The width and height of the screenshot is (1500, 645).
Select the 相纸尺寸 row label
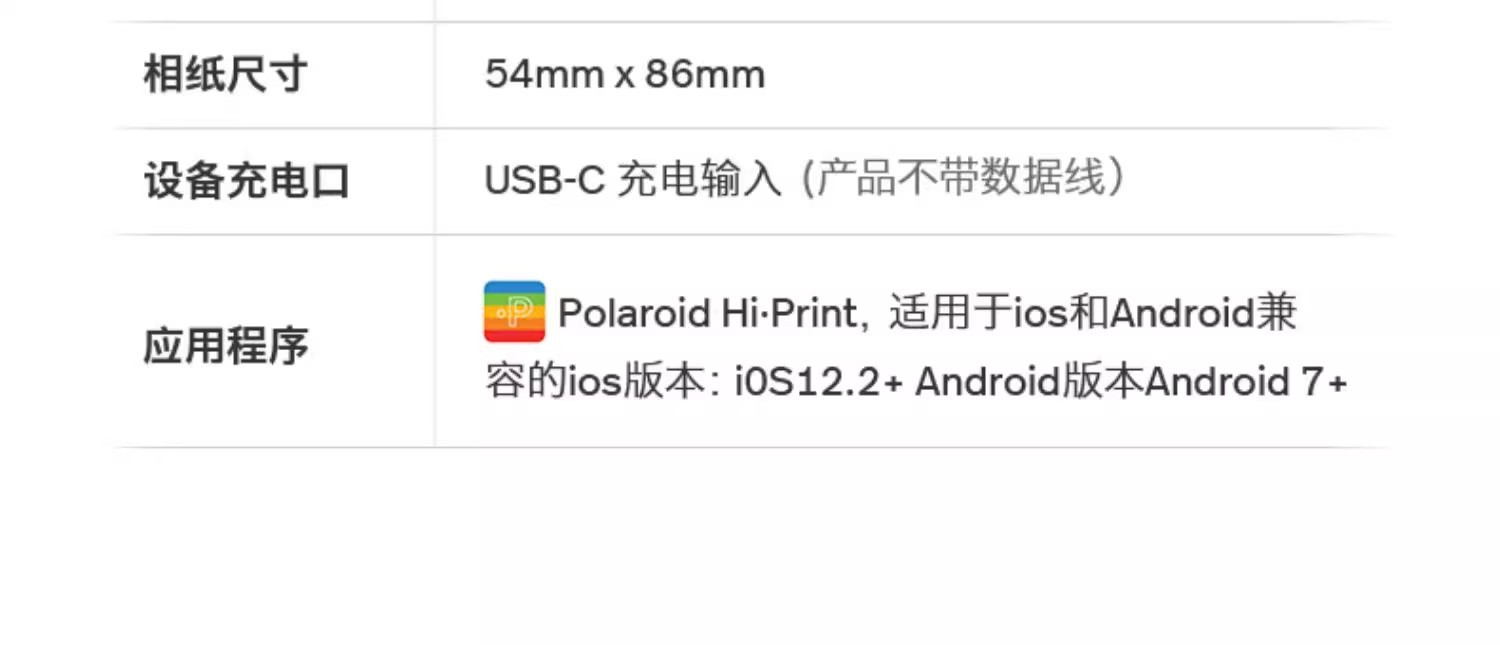click(225, 75)
